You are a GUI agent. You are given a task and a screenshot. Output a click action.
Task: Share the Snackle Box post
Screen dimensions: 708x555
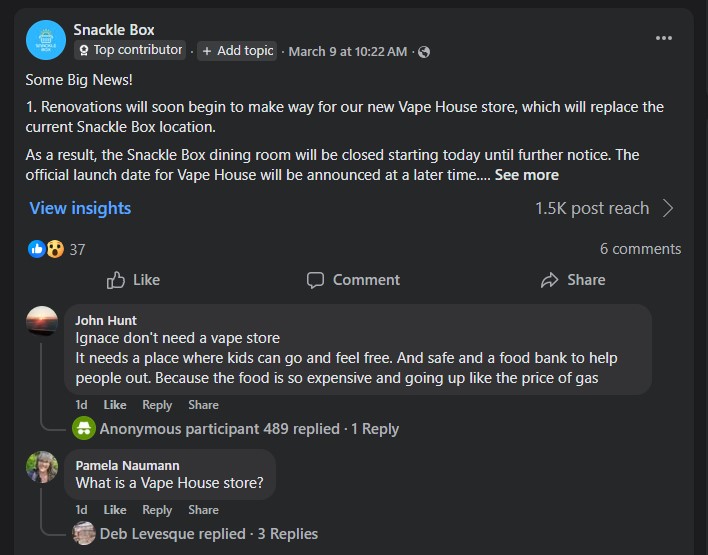pos(572,280)
